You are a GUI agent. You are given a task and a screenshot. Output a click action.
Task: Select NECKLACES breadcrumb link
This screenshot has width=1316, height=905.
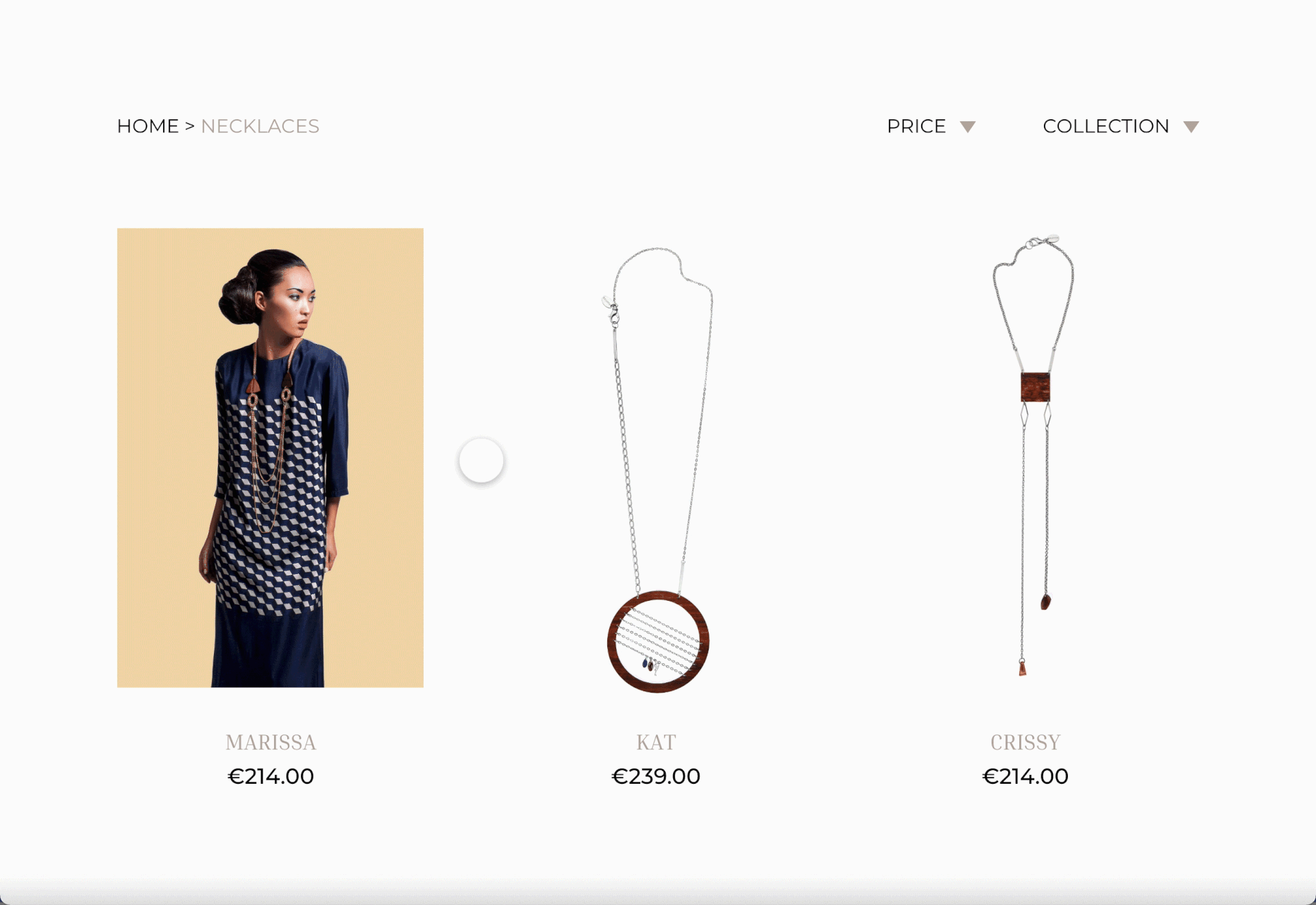[260, 126]
